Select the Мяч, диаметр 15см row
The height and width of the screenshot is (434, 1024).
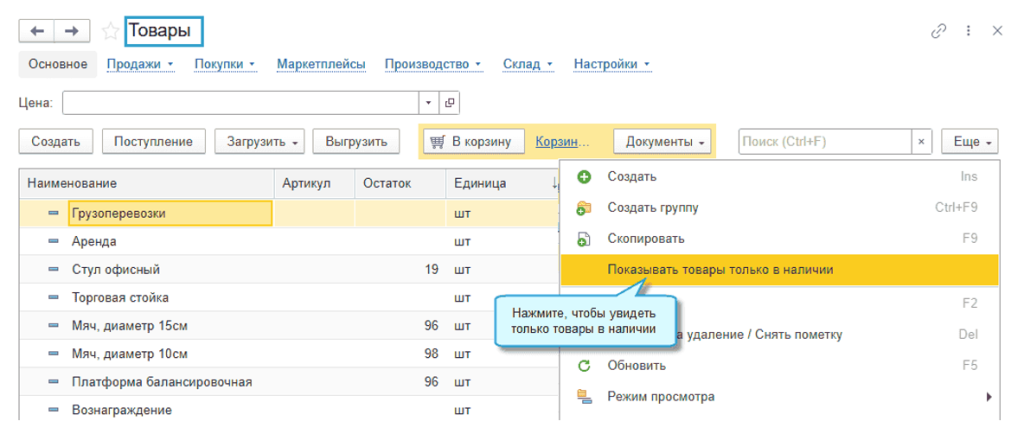(289, 326)
